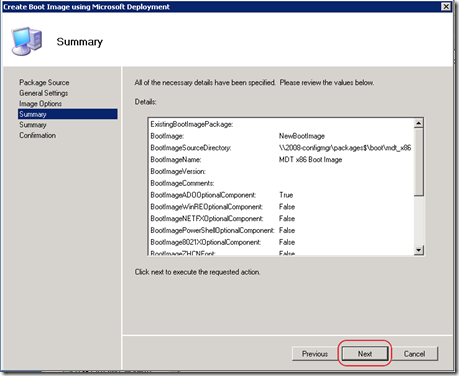Click the Next button
459x376 pixels.
pyautogui.click(x=365, y=354)
